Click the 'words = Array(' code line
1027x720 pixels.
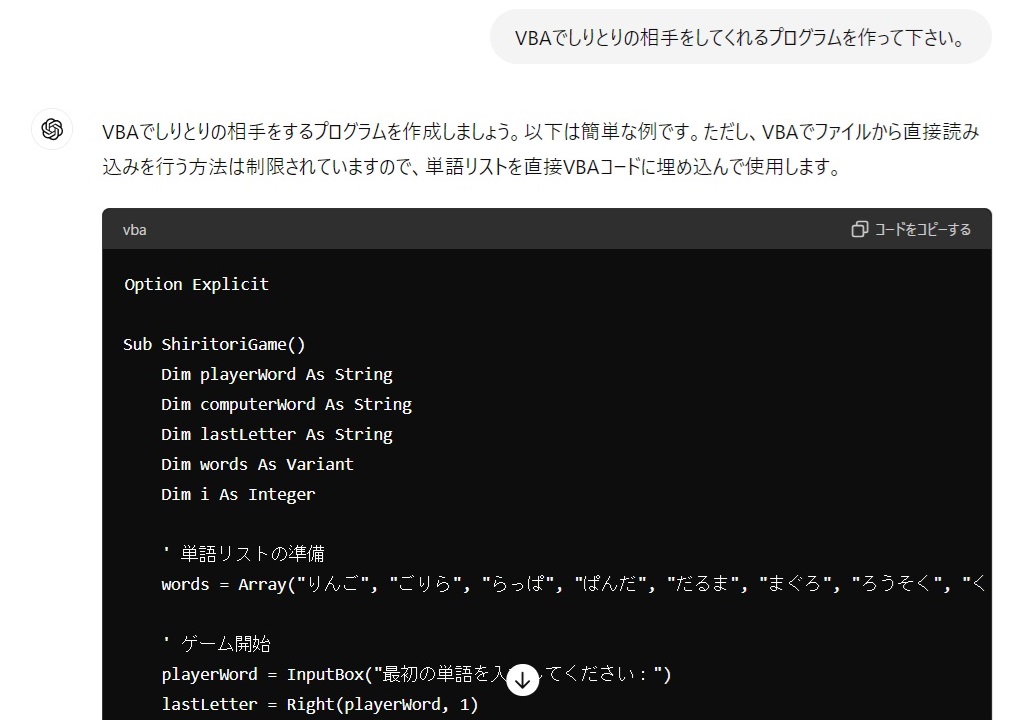coord(573,584)
